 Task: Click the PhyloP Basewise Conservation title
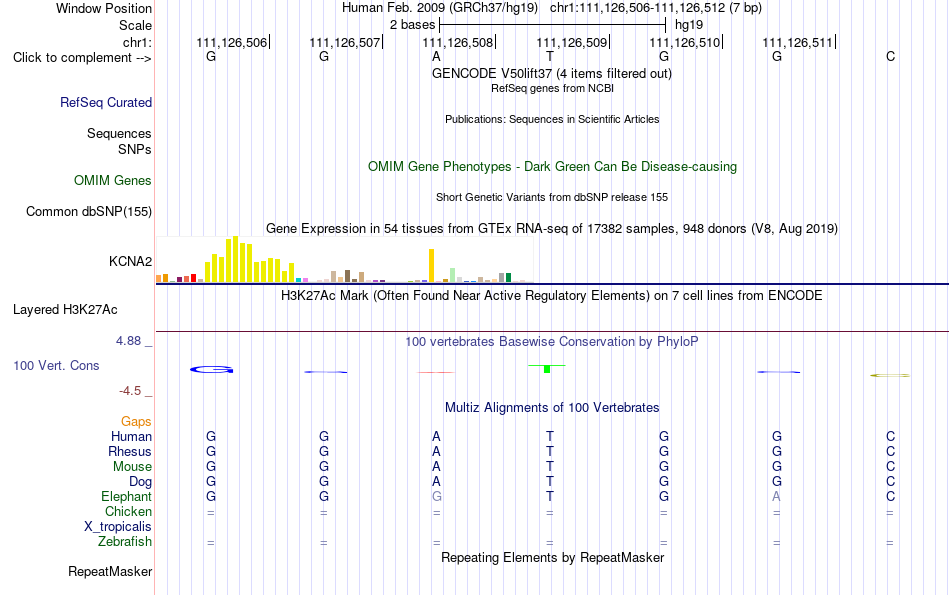pos(552,342)
